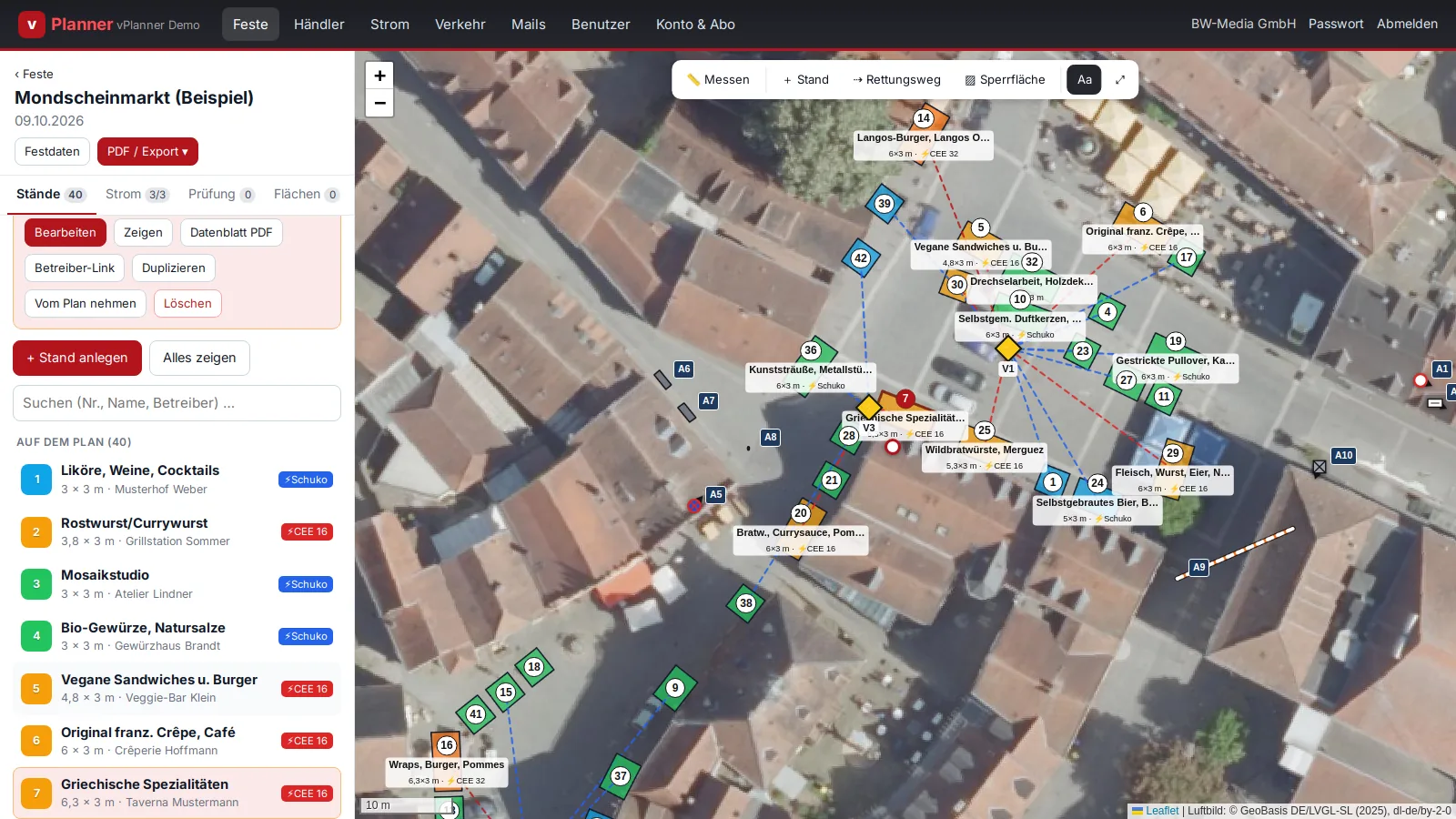Zoom in on the map
This screenshot has height=819, width=1456.
tap(379, 76)
